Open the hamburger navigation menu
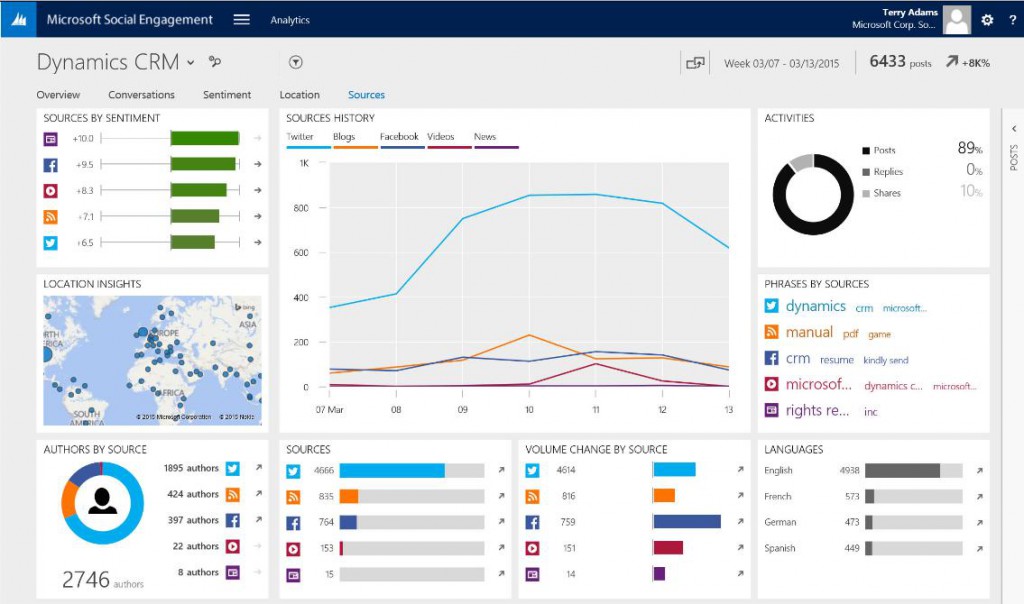The width and height of the screenshot is (1024, 604). [x=240, y=18]
